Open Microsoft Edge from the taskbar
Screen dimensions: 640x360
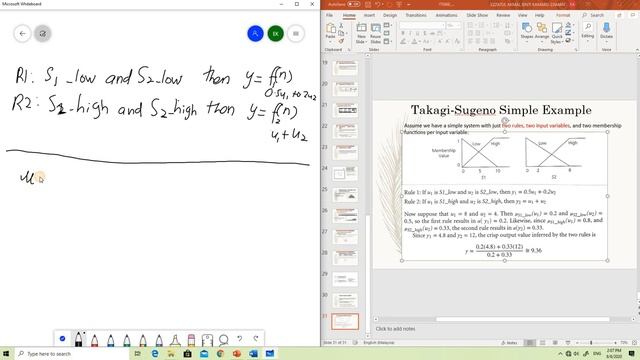(x=155, y=353)
